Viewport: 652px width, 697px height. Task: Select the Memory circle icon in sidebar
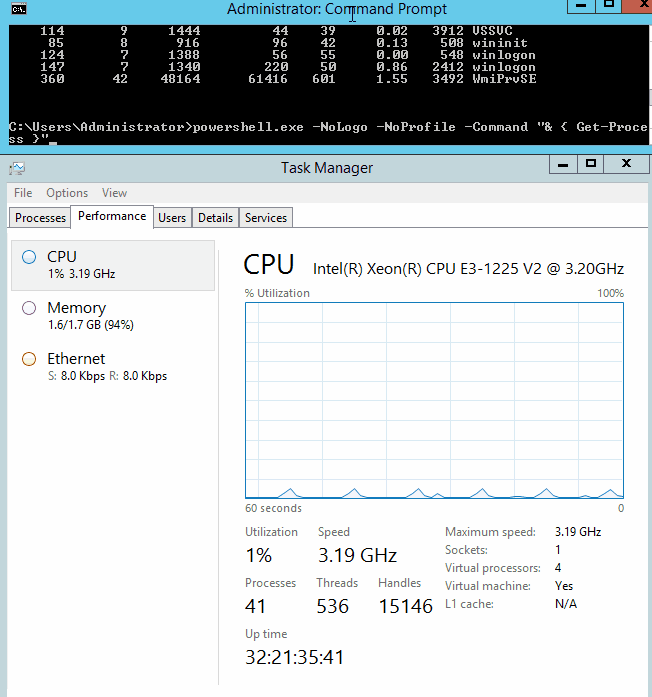click(29, 308)
